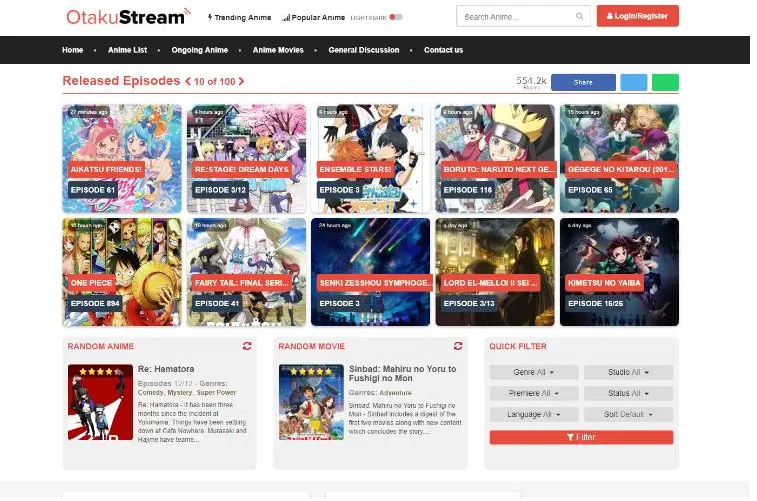Click the Released Episodes heading
This screenshot has width=757, height=501.
[x=121, y=81]
